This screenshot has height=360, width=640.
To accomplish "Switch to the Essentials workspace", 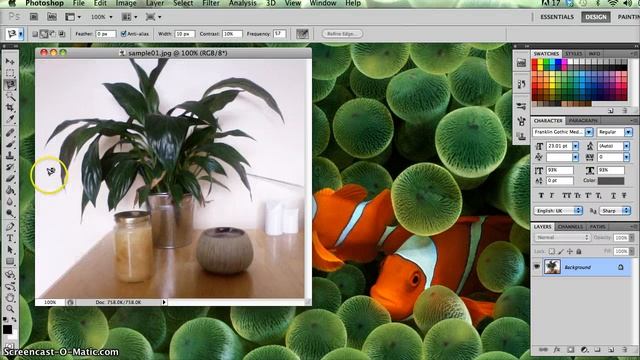I will point(557,17).
